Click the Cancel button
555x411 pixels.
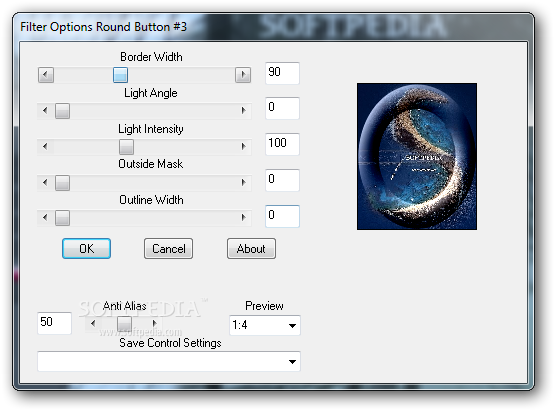[168, 249]
